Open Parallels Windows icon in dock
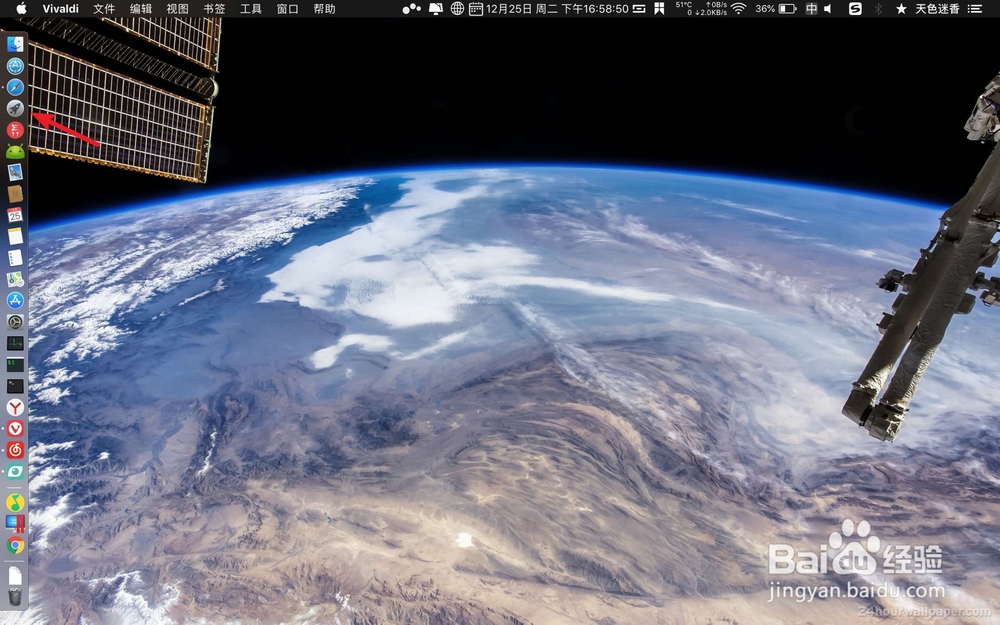The width and height of the screenshot is (1000, 625). 15,524
